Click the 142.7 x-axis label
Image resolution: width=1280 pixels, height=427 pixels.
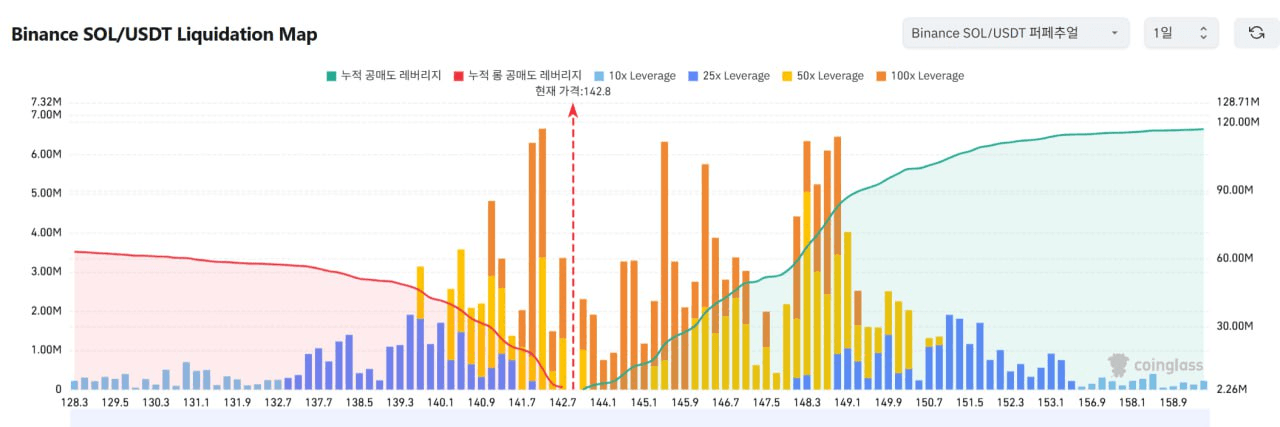[x=562, y=402]
